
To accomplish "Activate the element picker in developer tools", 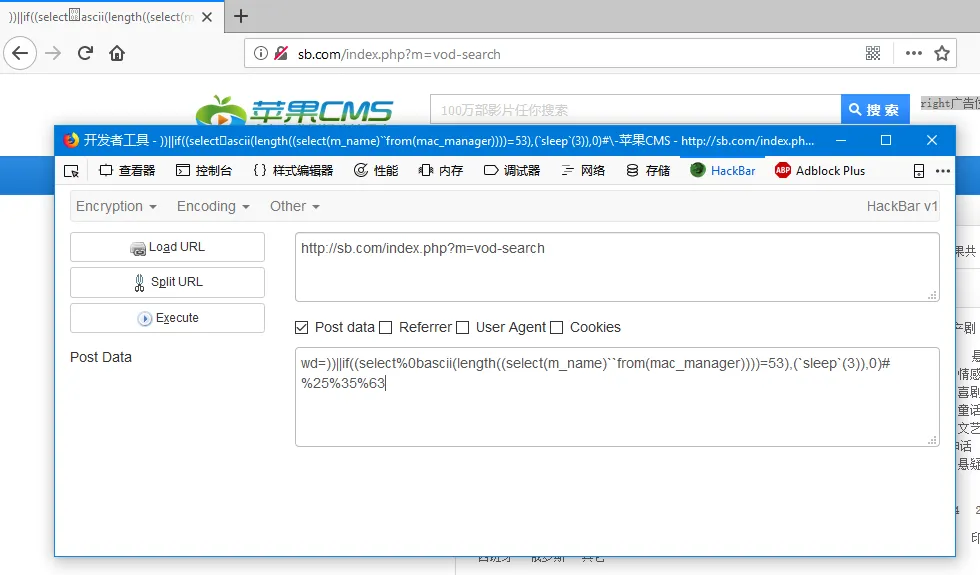I will point(71,171).
